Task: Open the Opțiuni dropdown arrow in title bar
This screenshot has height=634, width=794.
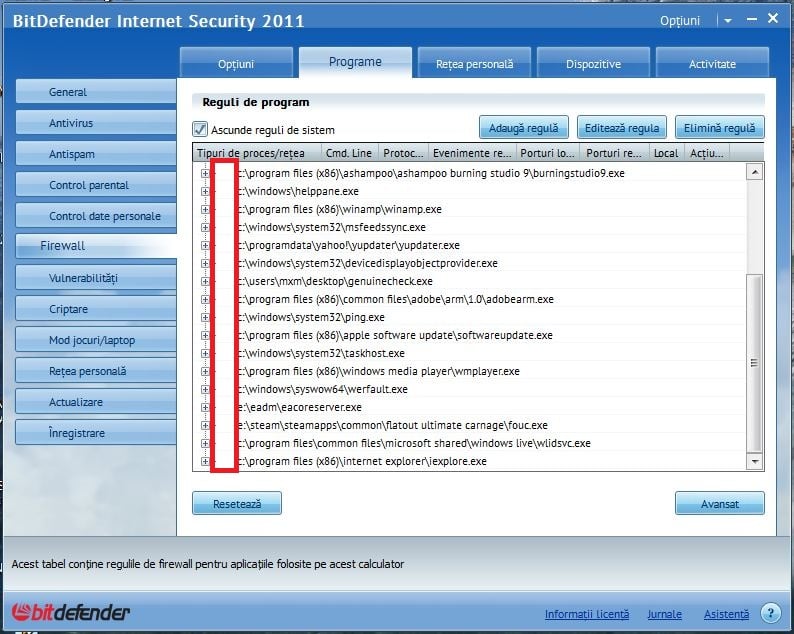Action: [x=728, y=21]
